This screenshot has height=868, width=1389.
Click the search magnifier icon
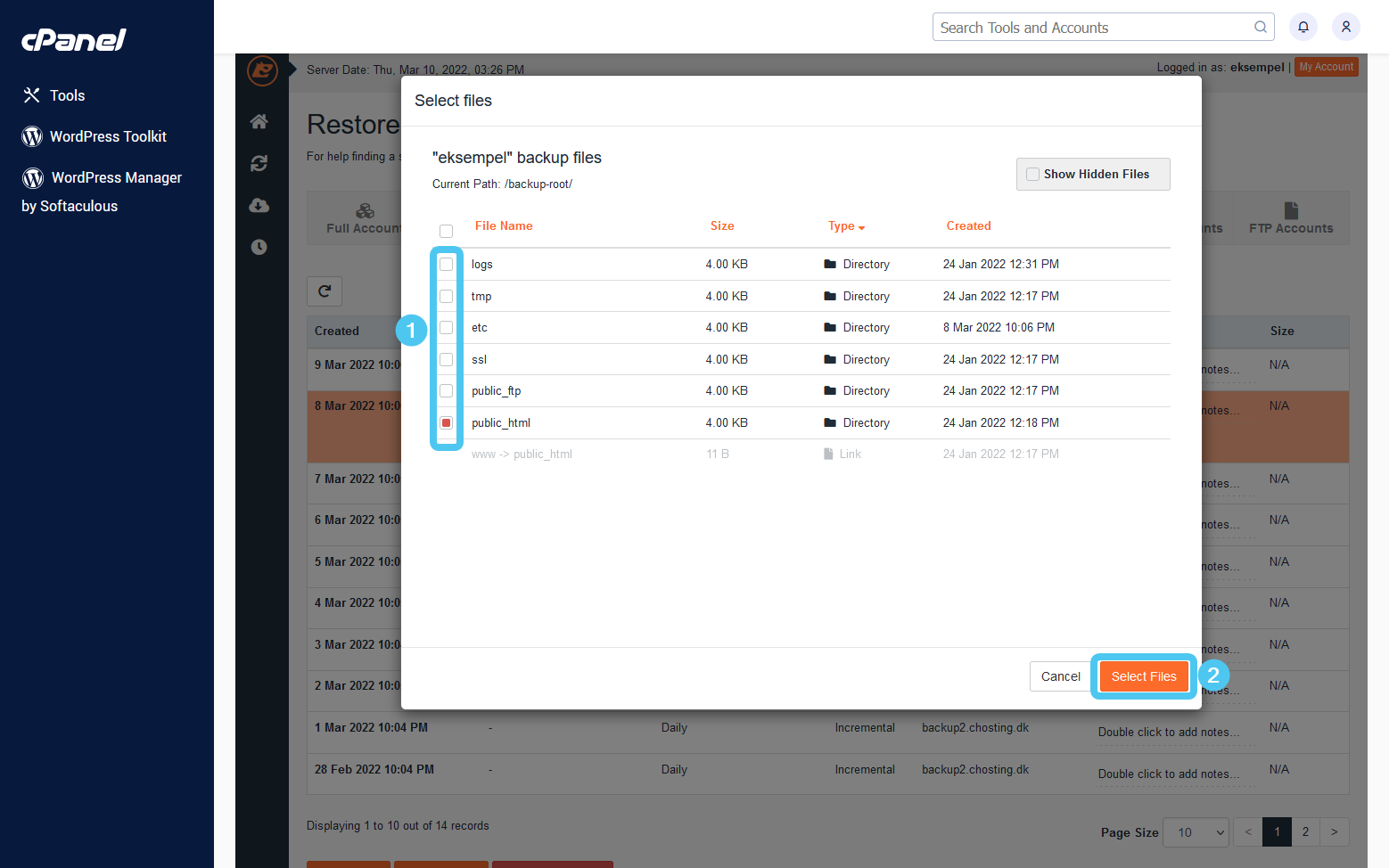(x=1260, y=27)
